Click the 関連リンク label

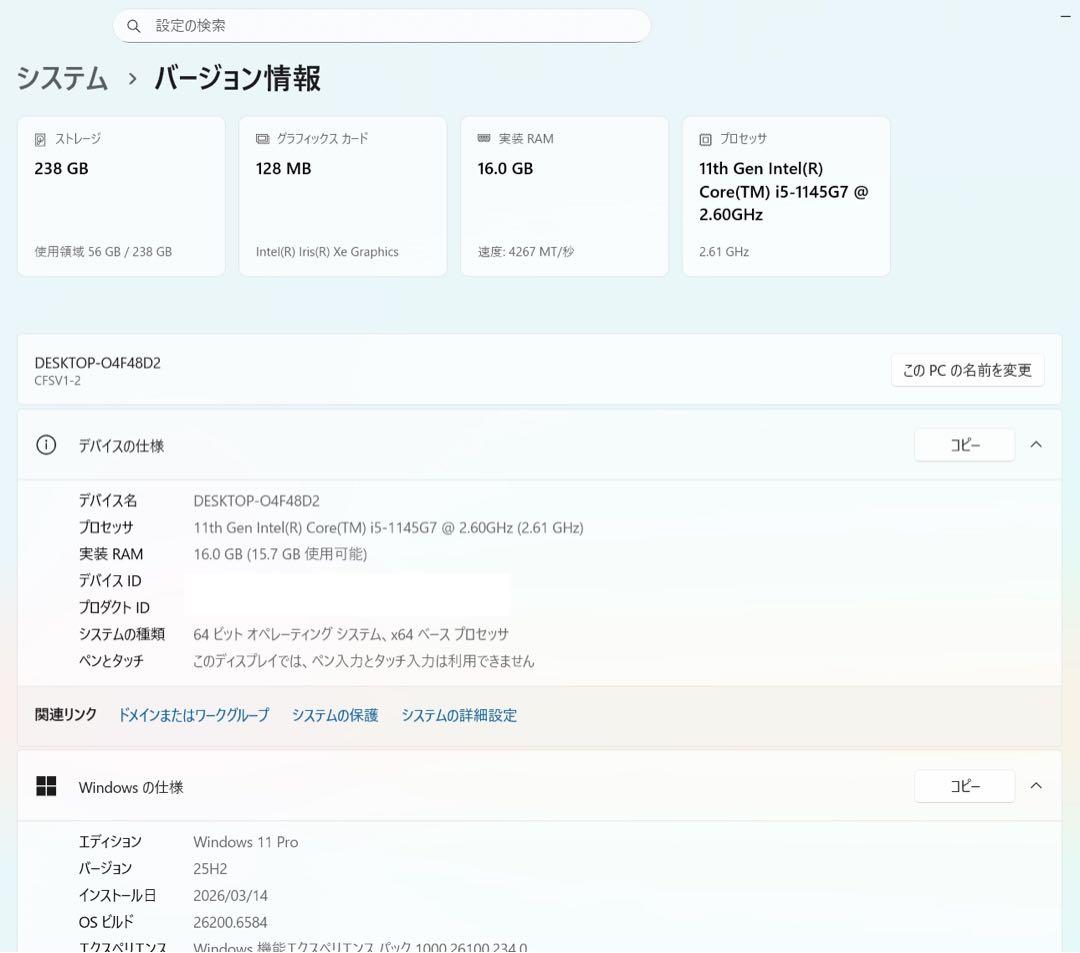coord(65,715)
